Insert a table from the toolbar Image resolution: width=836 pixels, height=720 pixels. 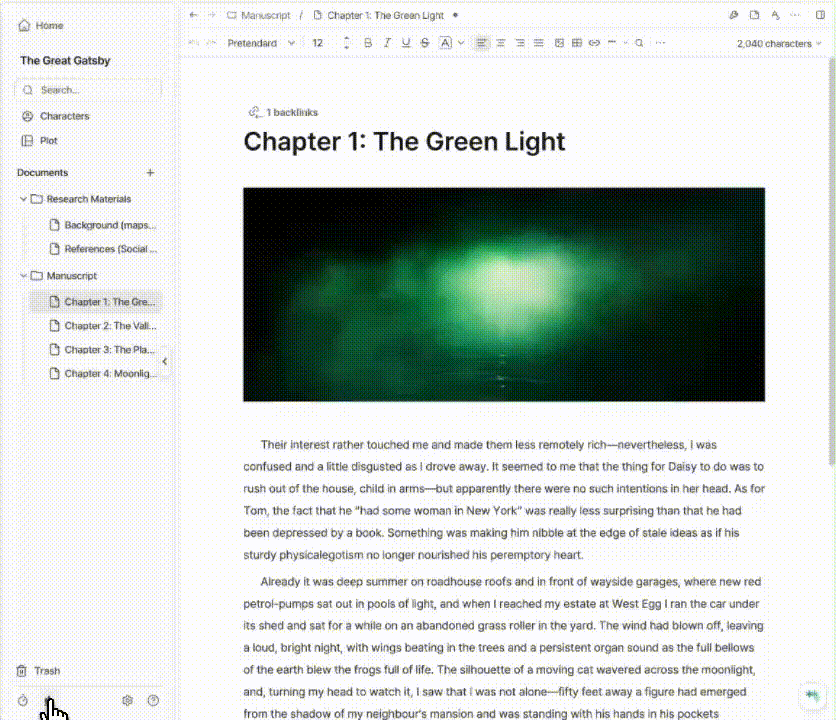pos(576,43)
